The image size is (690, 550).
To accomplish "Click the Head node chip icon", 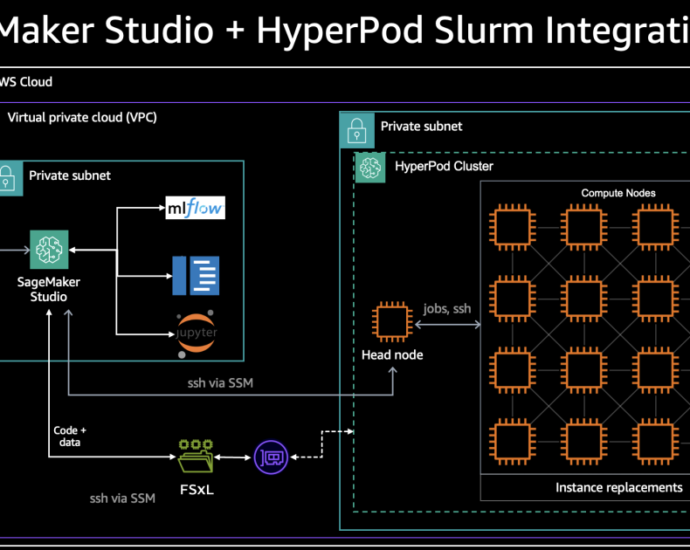I will click(x=392, y=322).
